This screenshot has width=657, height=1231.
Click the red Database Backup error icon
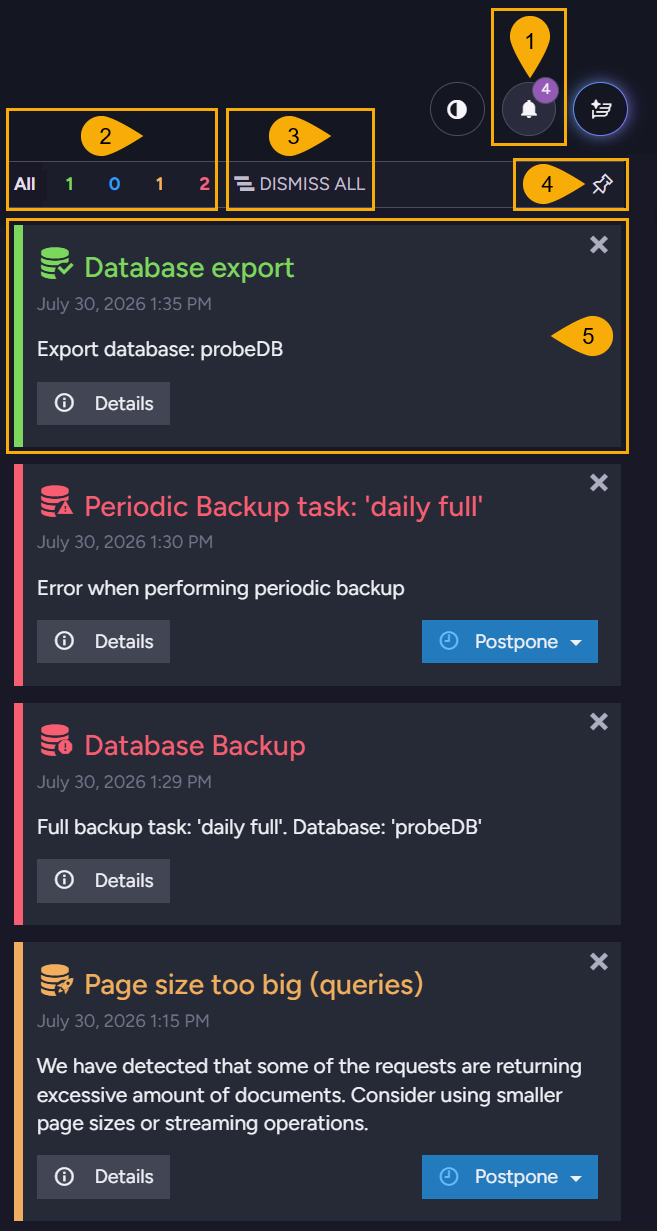pyautogui.click(x=57, y=744)
